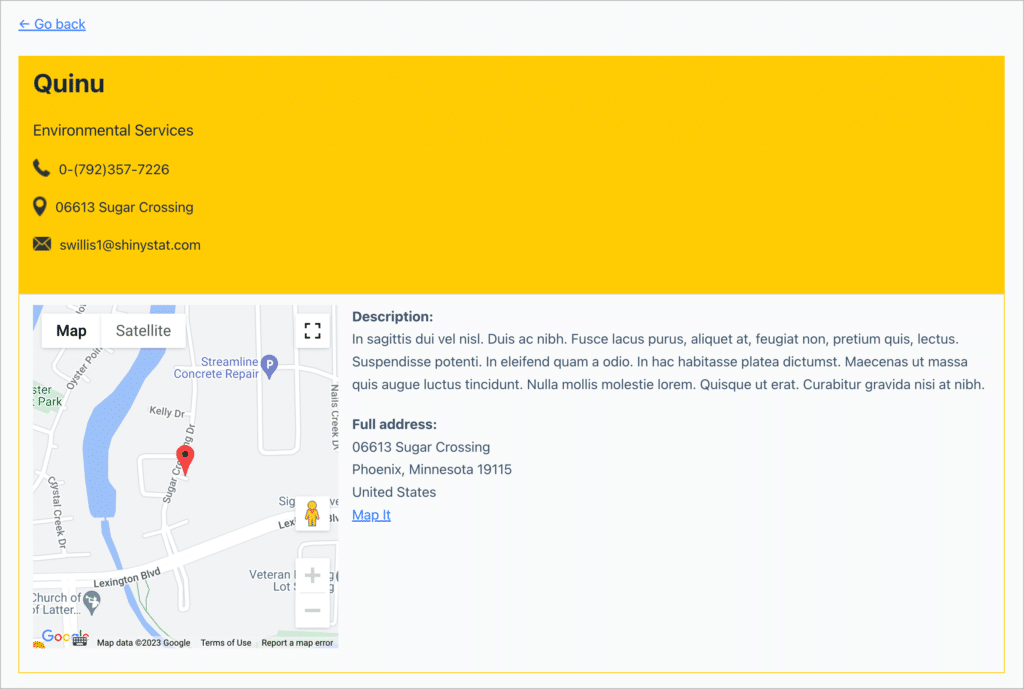
Task: Click email swillis1@shinystat.com
Action: (130, 245)
